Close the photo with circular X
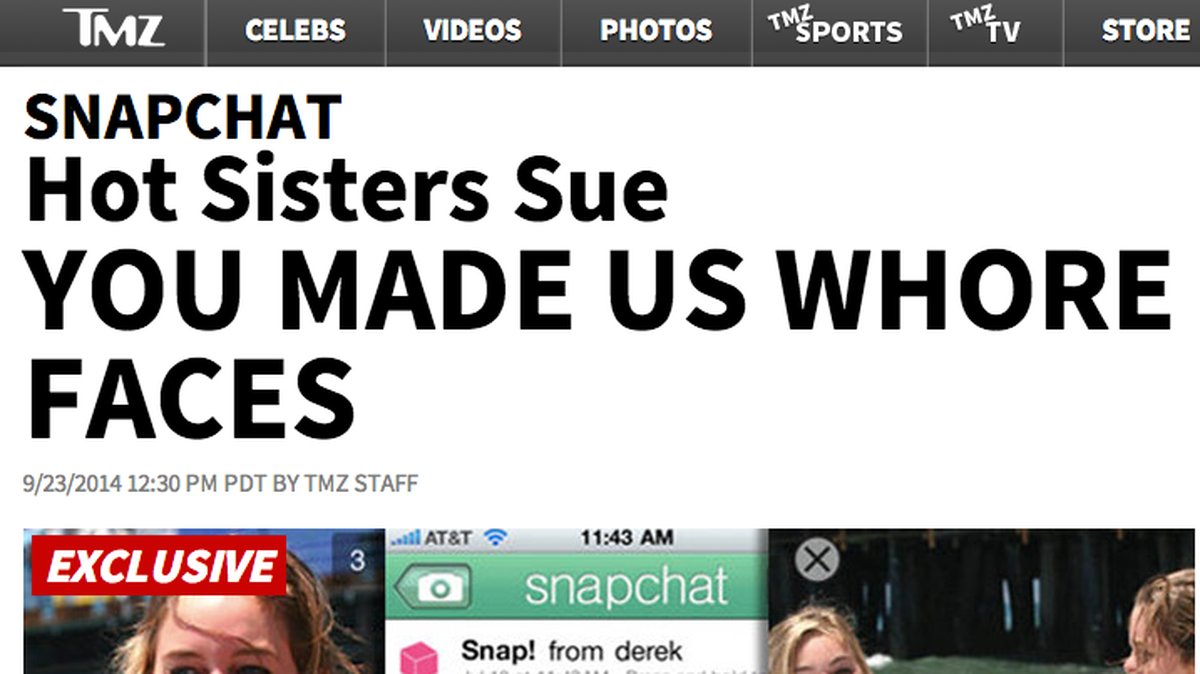The width and height of the screenshot is (1200, 674). pyautogui.click(x=817, y=560)
